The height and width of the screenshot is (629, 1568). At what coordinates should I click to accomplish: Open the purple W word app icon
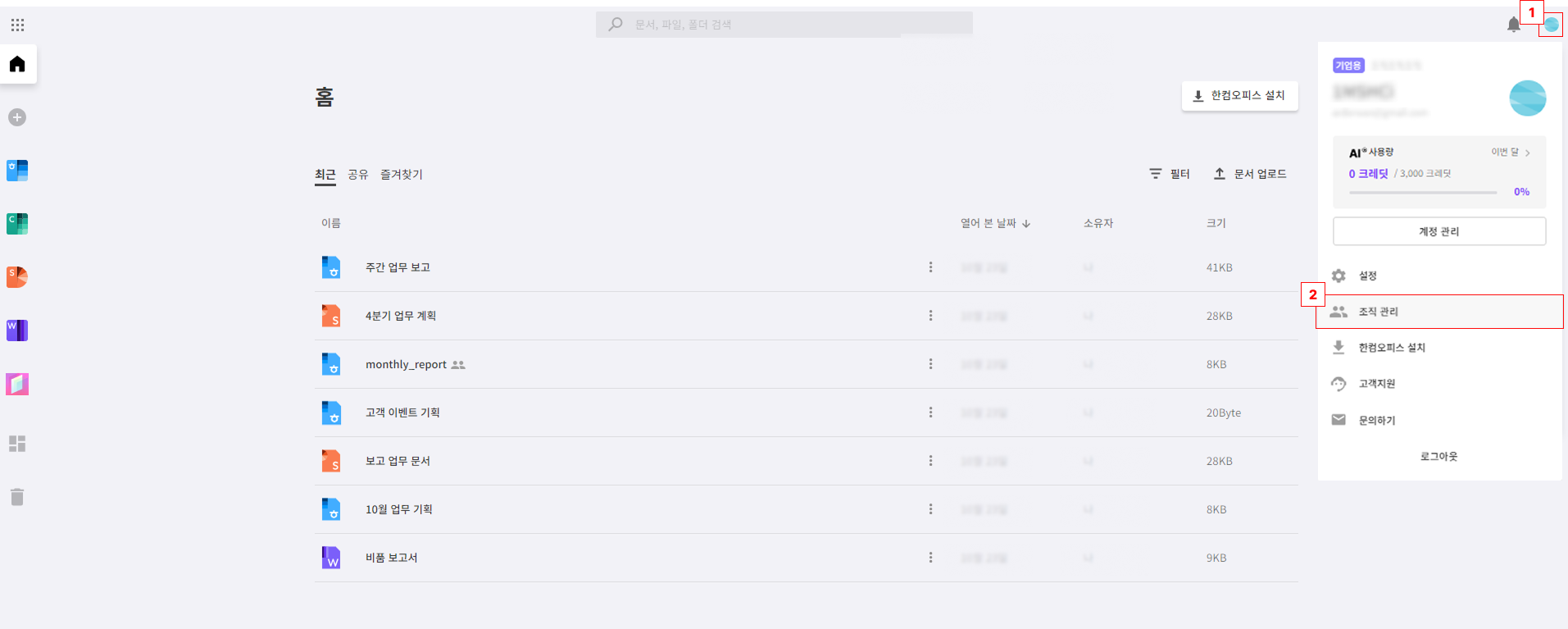tap(17, 330)
